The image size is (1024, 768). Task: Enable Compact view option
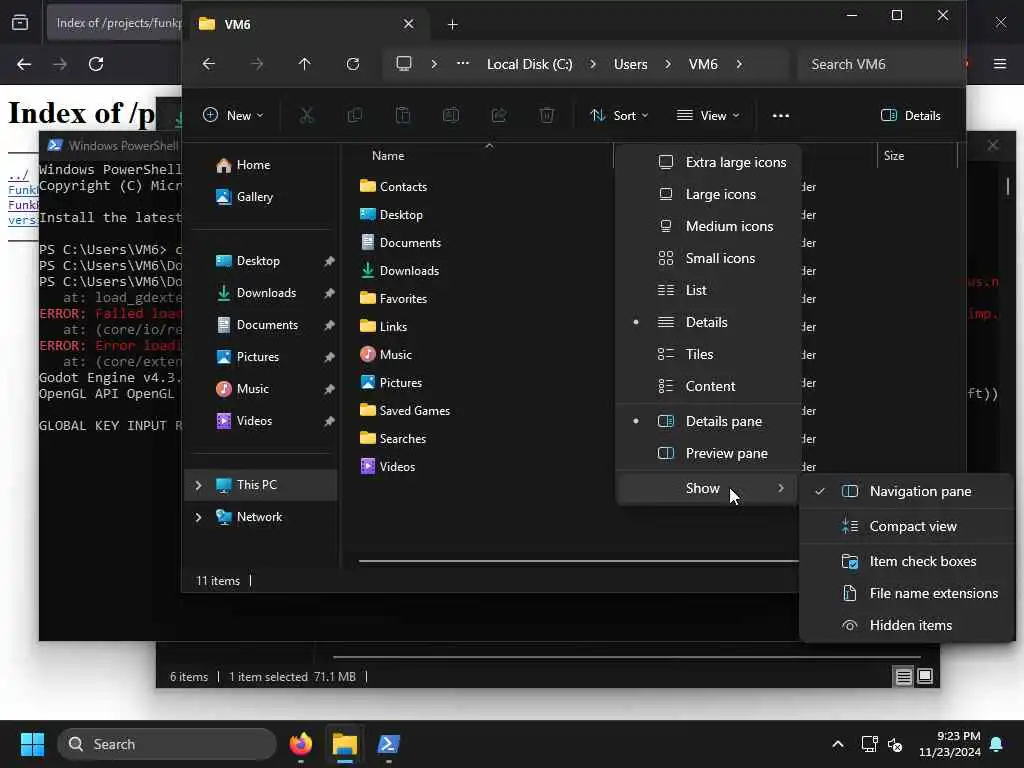[906, 526]
